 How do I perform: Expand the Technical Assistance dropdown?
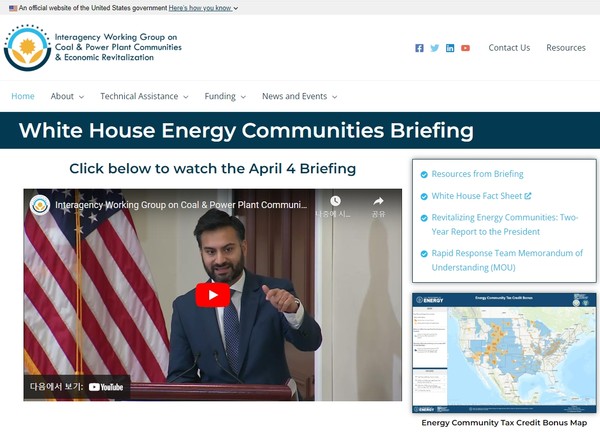tap(144, 97)
